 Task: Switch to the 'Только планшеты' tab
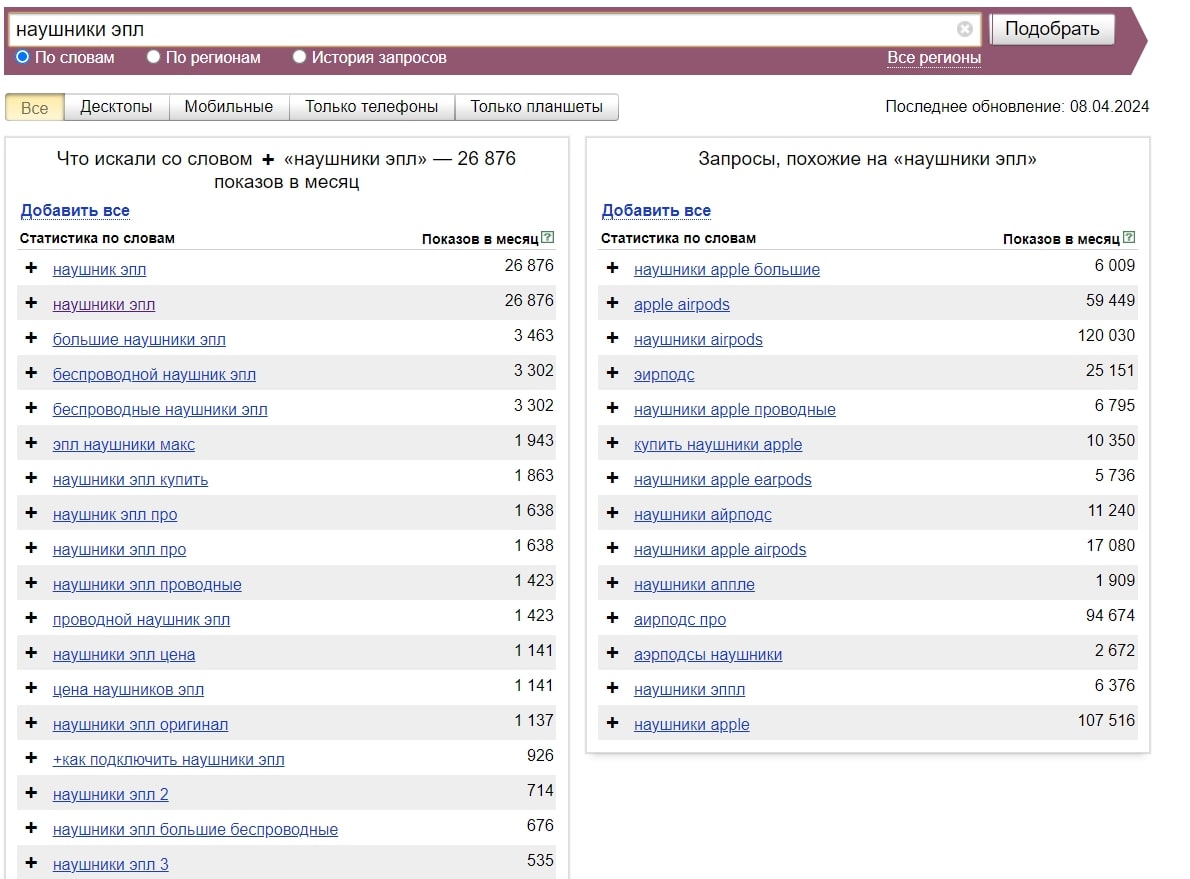[x=537, y=107]
